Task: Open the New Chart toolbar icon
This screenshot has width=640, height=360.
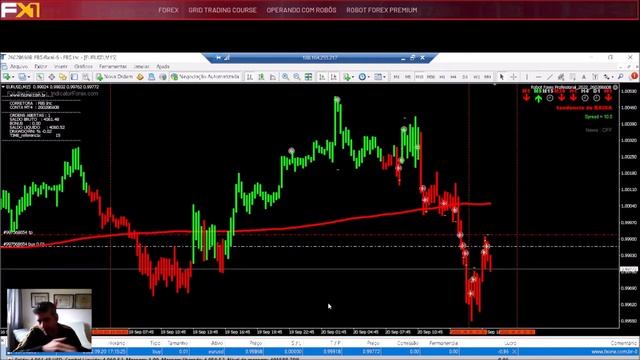Action: point(7,77)
